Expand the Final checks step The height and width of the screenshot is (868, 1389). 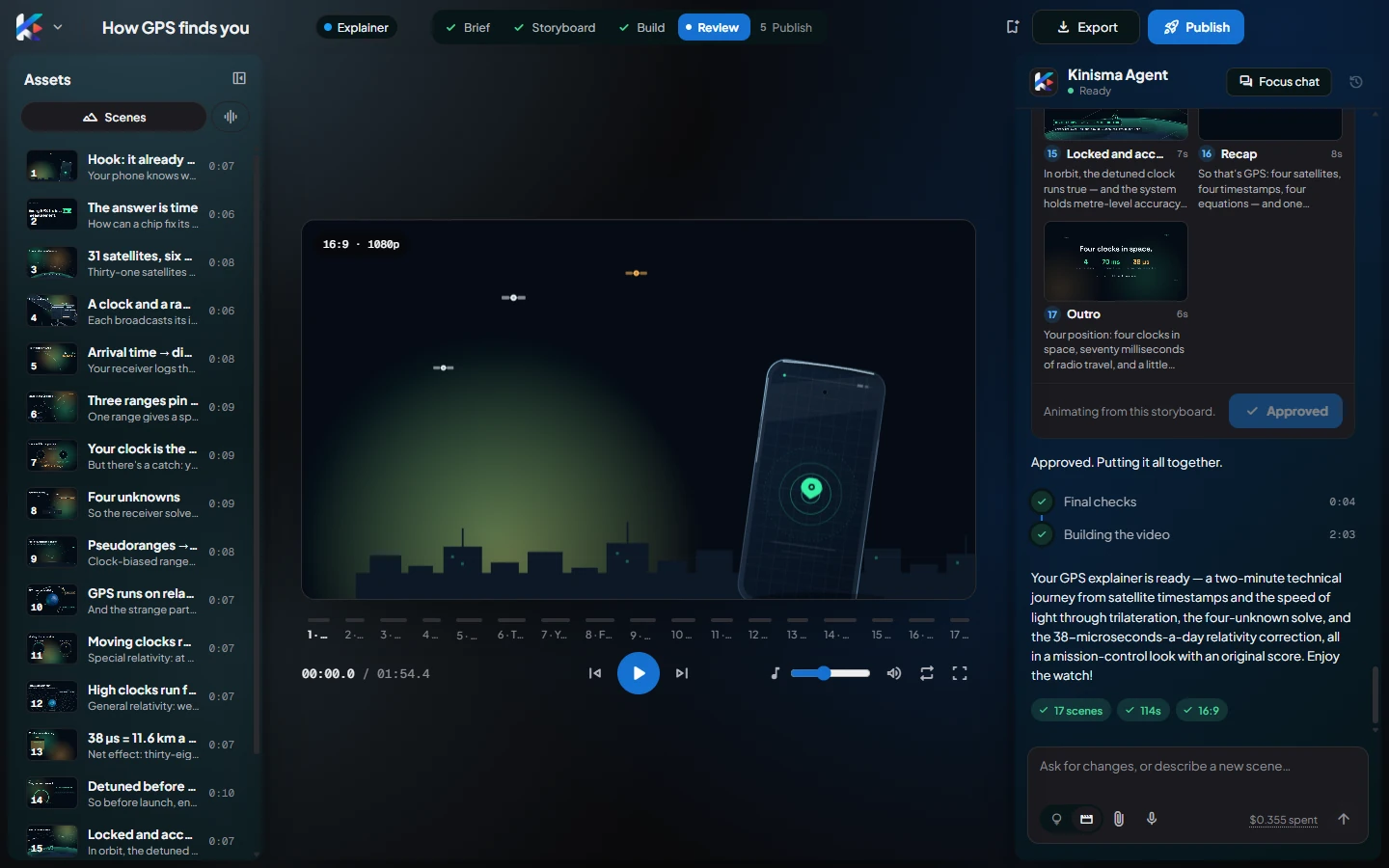click(1193, 502)
